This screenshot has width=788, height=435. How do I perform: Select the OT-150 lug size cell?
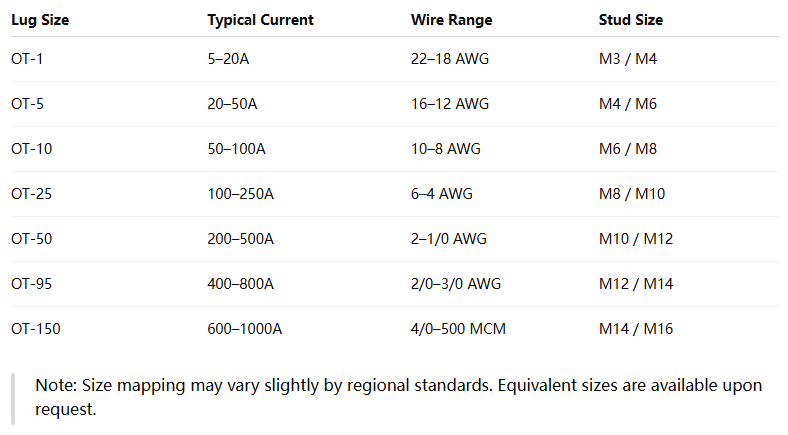(x=35, y=329)
